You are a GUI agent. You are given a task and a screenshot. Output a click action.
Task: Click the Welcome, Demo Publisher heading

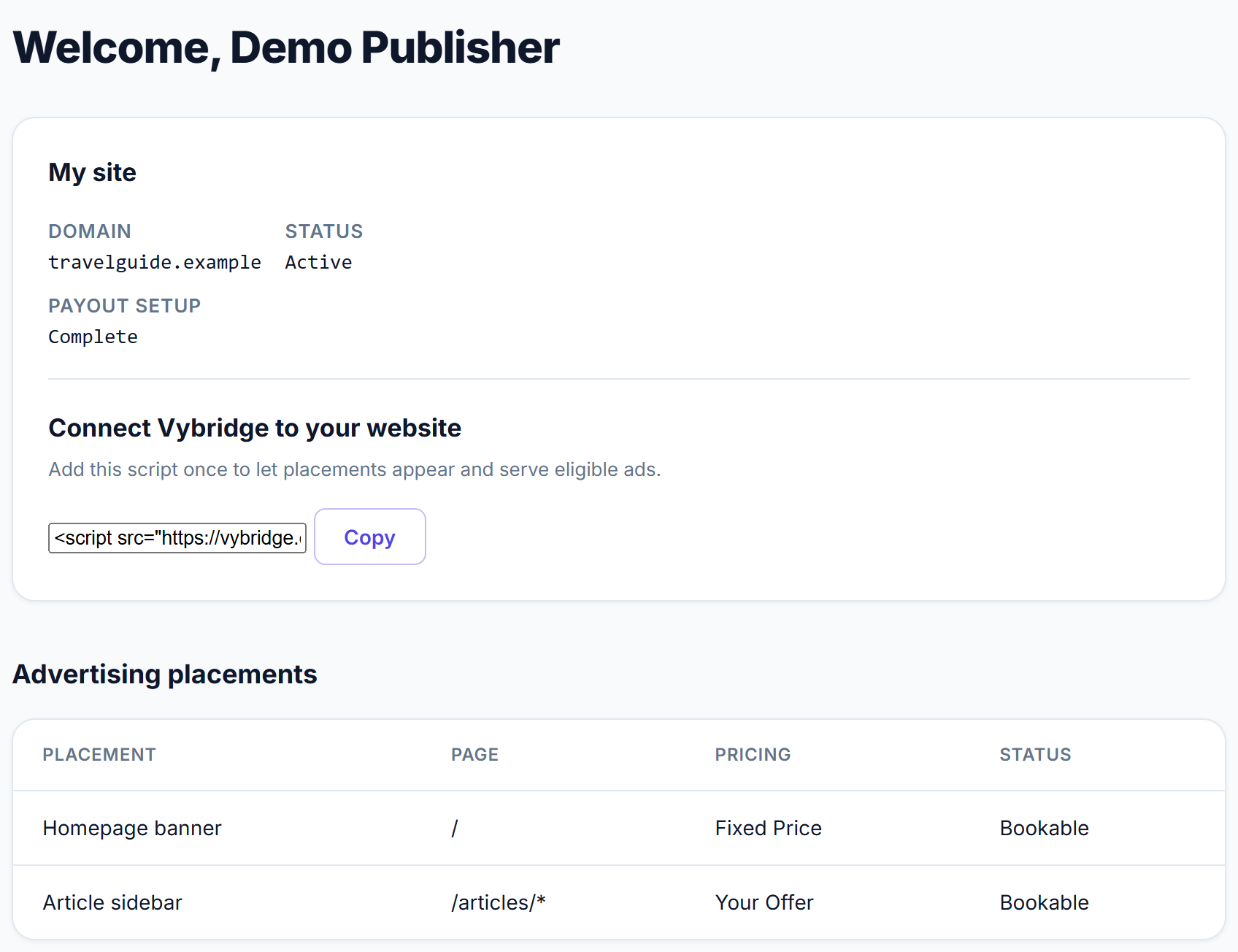286,48
